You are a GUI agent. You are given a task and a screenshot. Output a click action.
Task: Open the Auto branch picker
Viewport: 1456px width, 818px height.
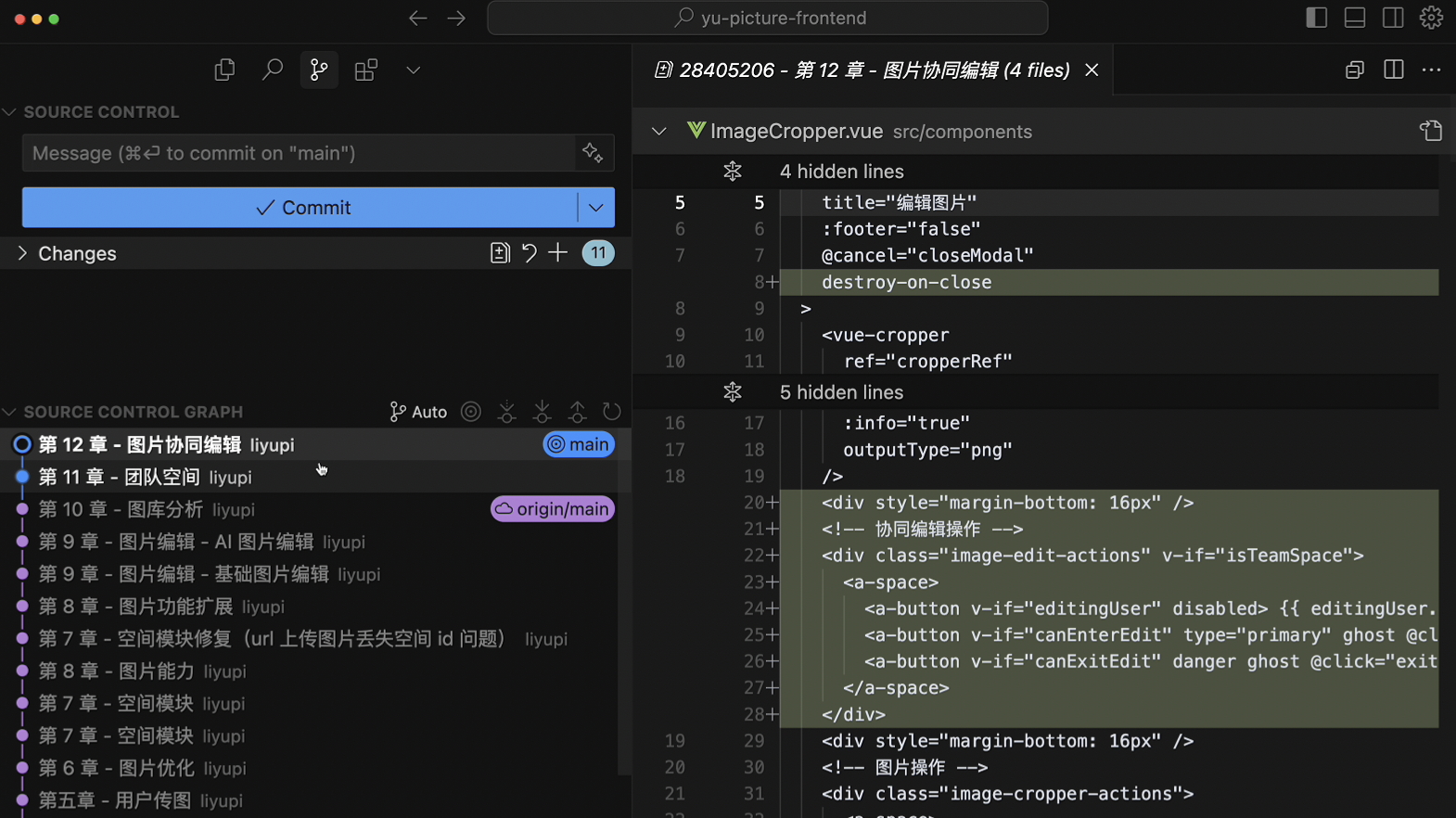coord(418,412)
